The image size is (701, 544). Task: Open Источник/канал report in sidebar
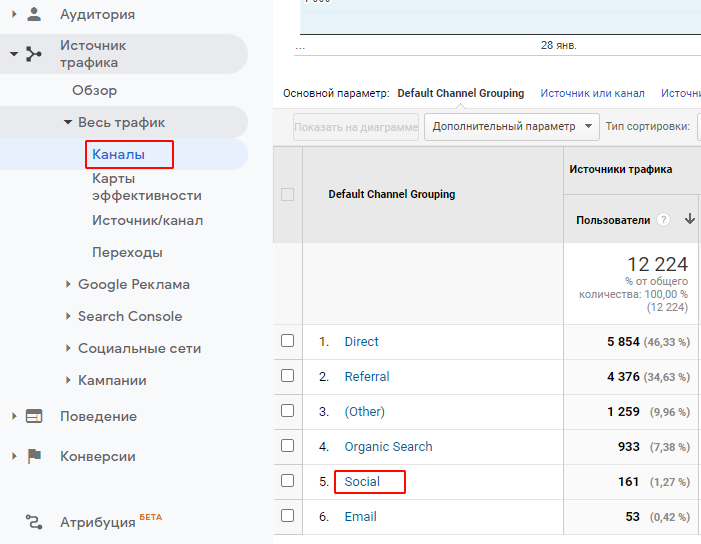[x=148, y=220]
